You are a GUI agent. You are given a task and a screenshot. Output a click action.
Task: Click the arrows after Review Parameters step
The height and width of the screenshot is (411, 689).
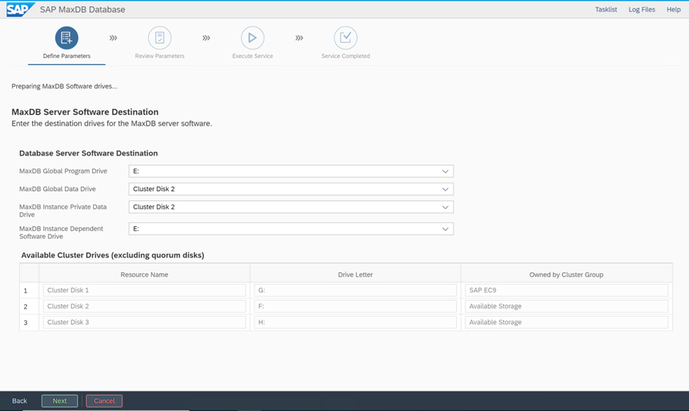click(x=206, y=38)
